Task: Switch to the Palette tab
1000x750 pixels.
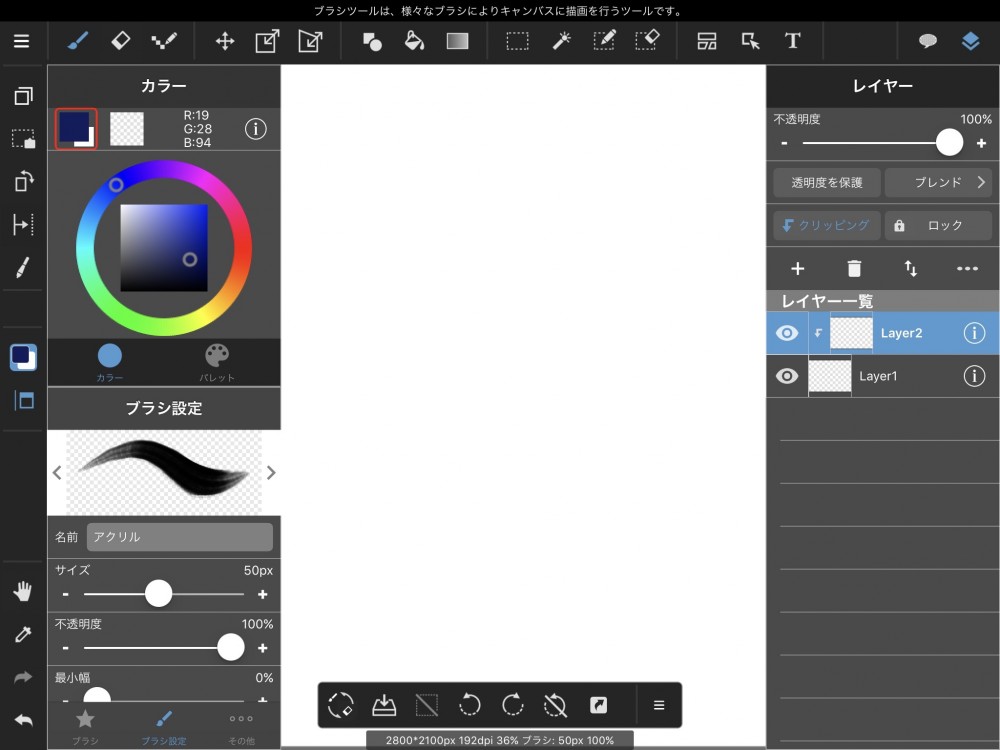Action: point(217,362)
